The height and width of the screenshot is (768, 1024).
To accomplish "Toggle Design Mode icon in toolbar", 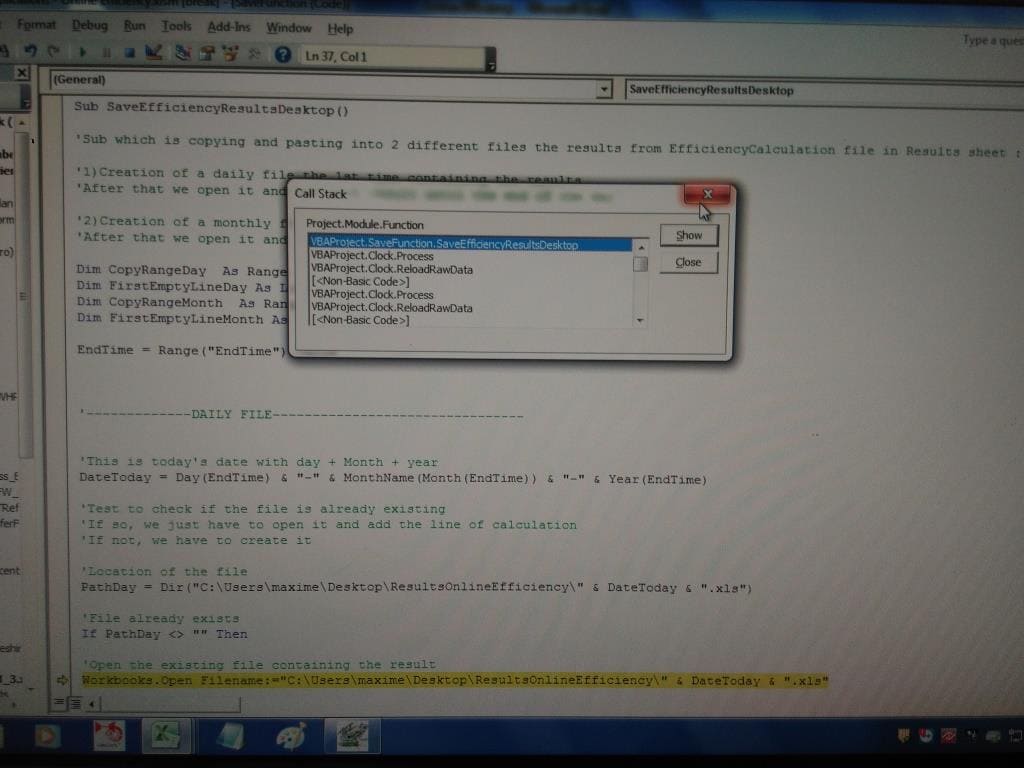I will pos(153,53).
